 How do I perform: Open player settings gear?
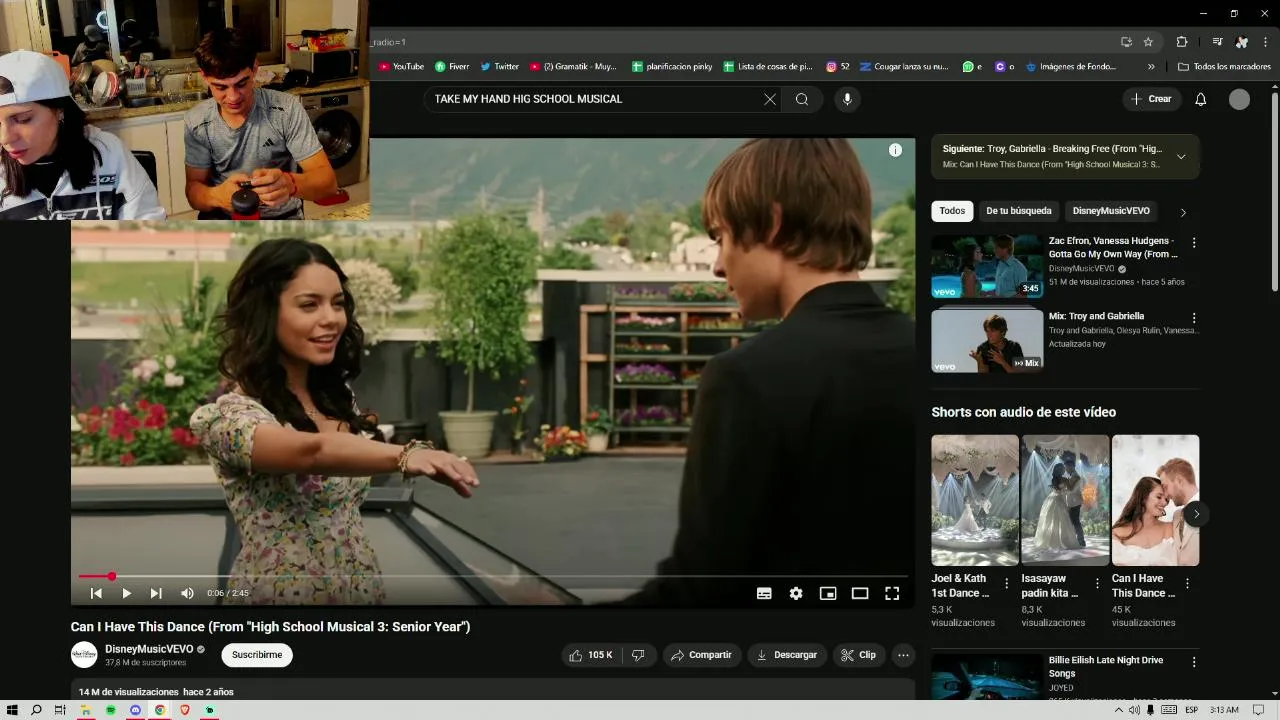click(796, 593)
